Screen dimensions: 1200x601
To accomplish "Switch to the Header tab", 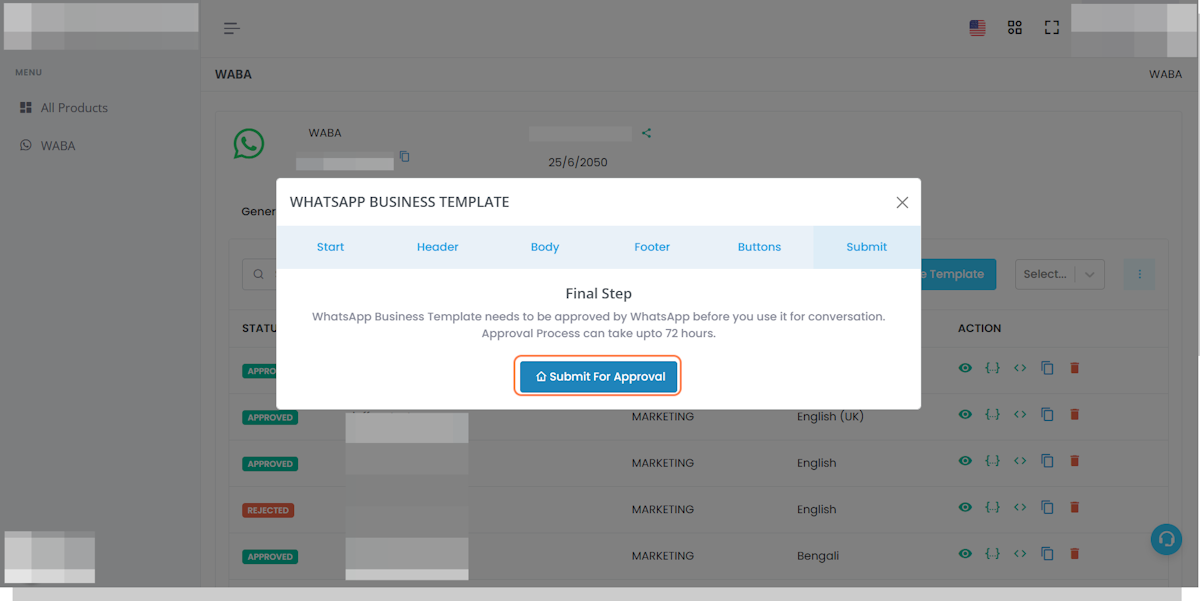I will [438, 247].
